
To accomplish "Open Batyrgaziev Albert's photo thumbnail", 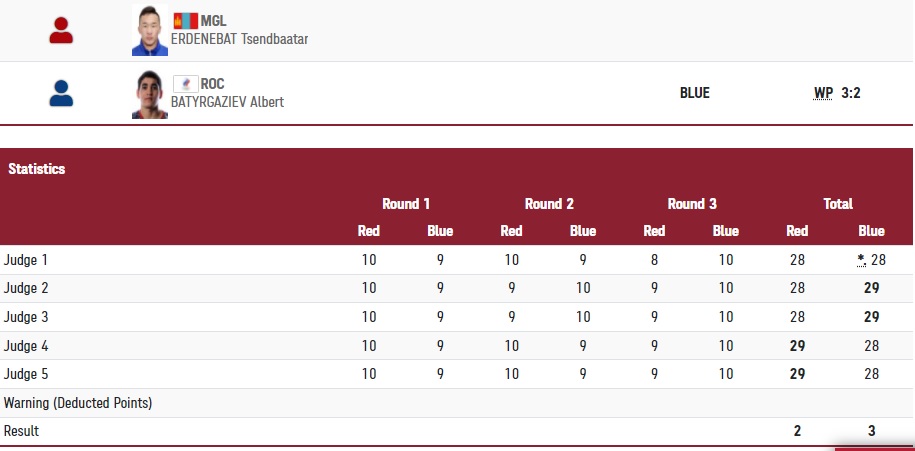I will (150, 94).
